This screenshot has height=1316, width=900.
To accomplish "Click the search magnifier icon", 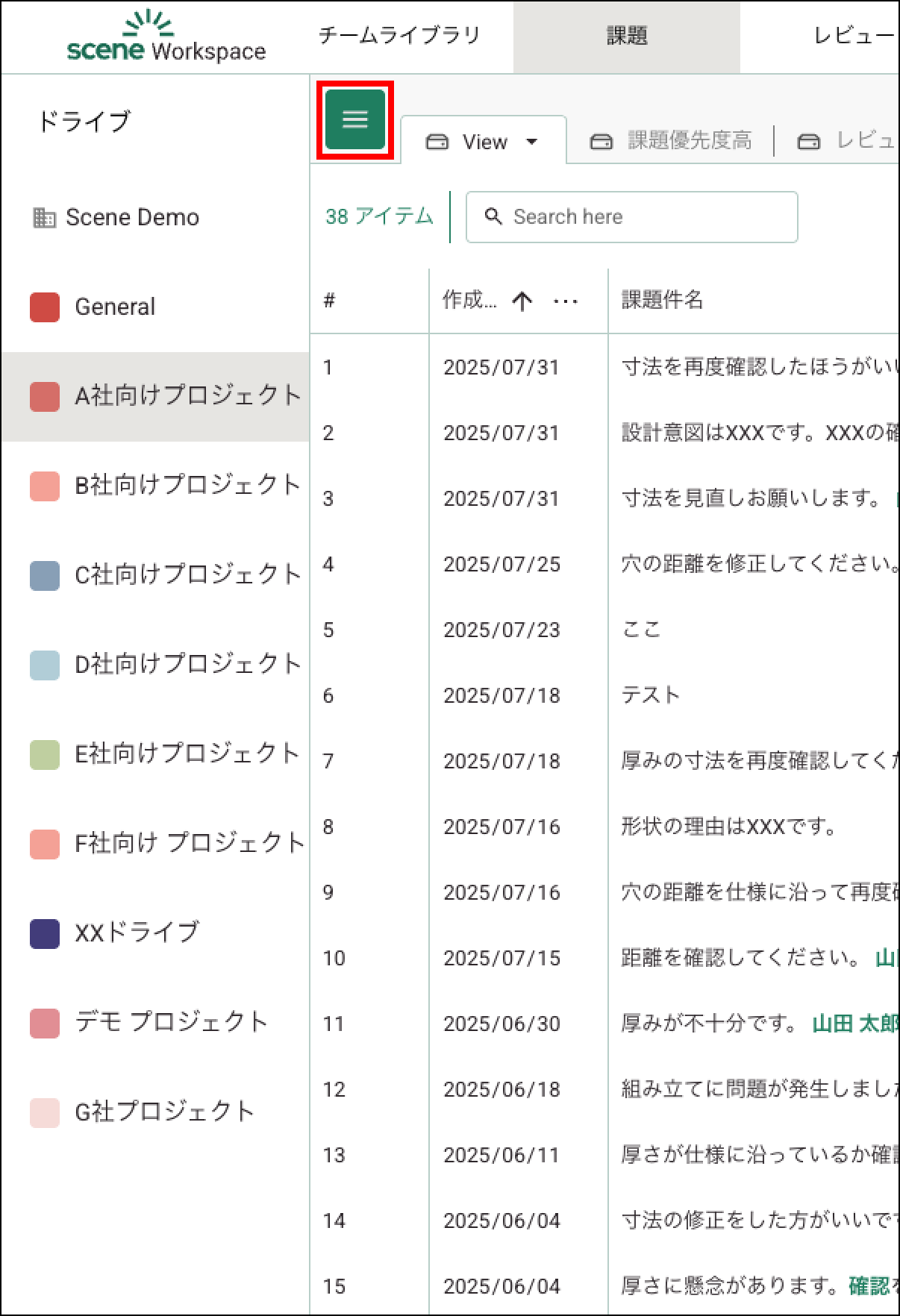I will click(493, 216).
